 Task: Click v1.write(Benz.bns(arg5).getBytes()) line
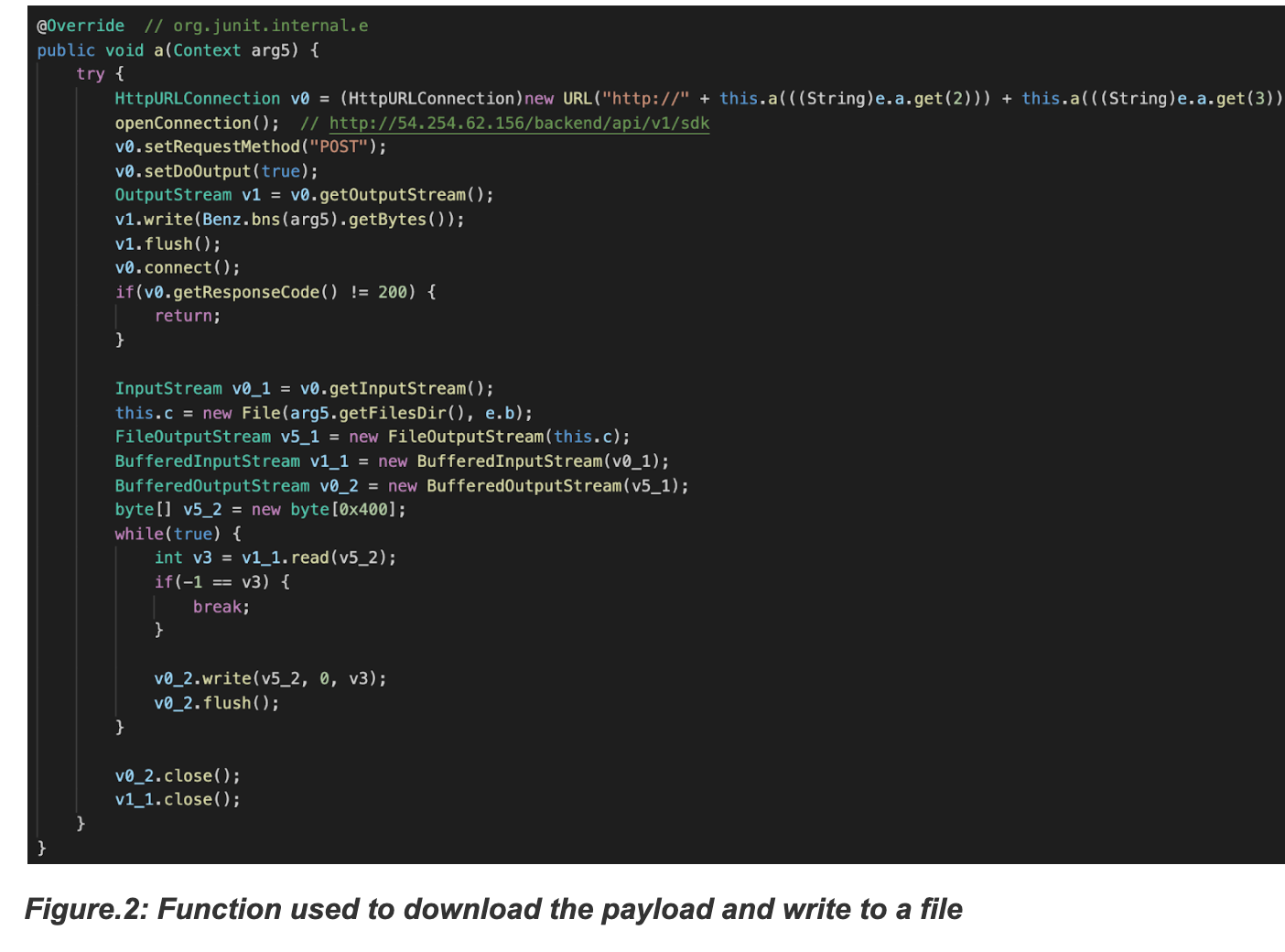pyautogui.click(x=289, y=220)
